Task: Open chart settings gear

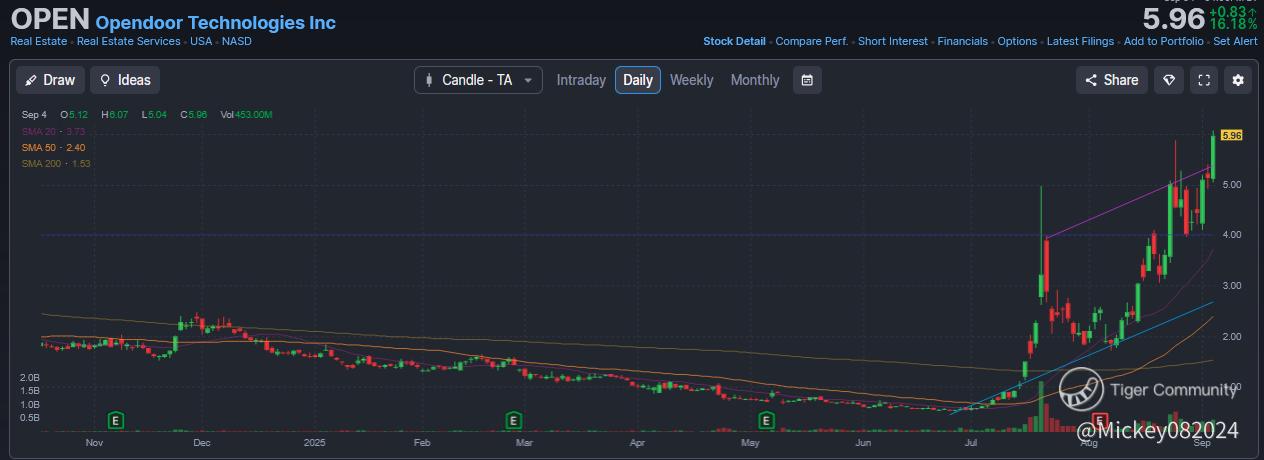Action: click(x=1238, y=80)
